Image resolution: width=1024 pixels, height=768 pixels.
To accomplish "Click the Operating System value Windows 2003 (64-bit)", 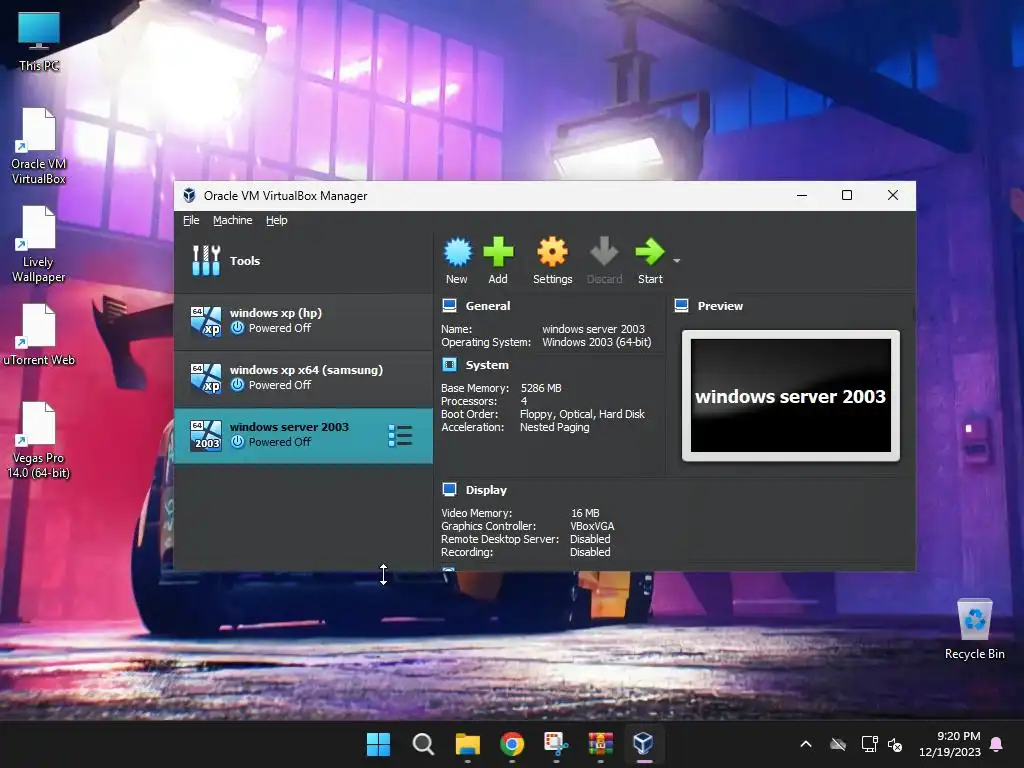I will 596,342.
